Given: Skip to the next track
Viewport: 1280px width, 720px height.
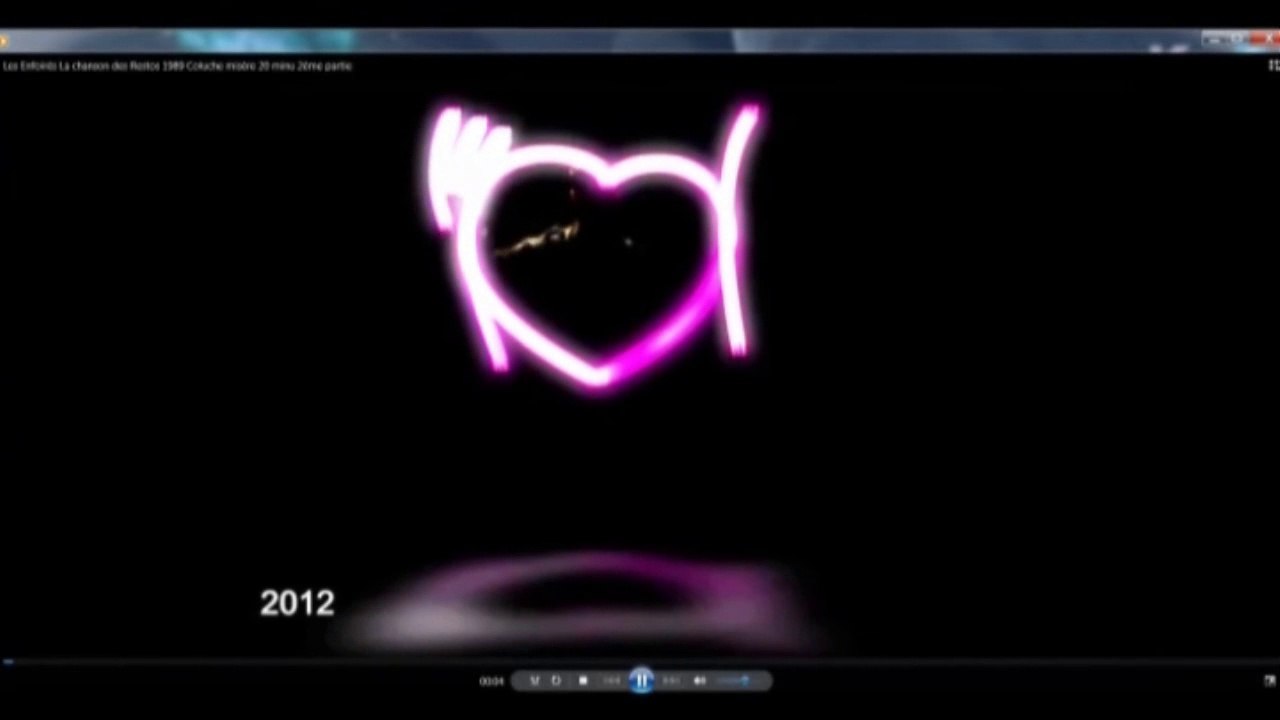Looking at the screenshot, I should point(671,681).
